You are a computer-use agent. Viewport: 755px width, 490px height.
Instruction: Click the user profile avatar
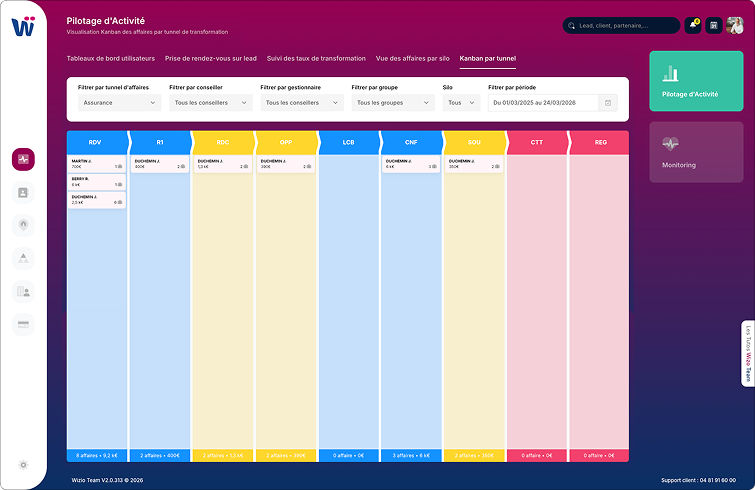tap(735, 26)
